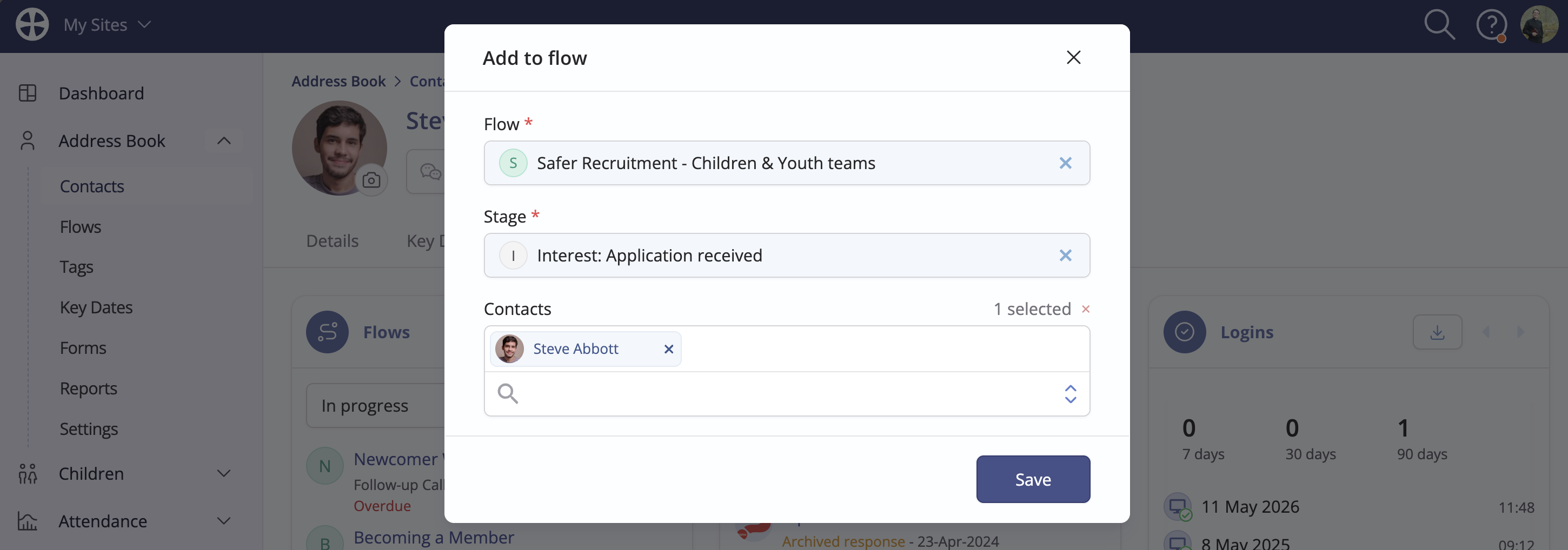Expand the contacts search dropdown arrows
This screenshot has width=1568, height=550.
point(1070,394)
